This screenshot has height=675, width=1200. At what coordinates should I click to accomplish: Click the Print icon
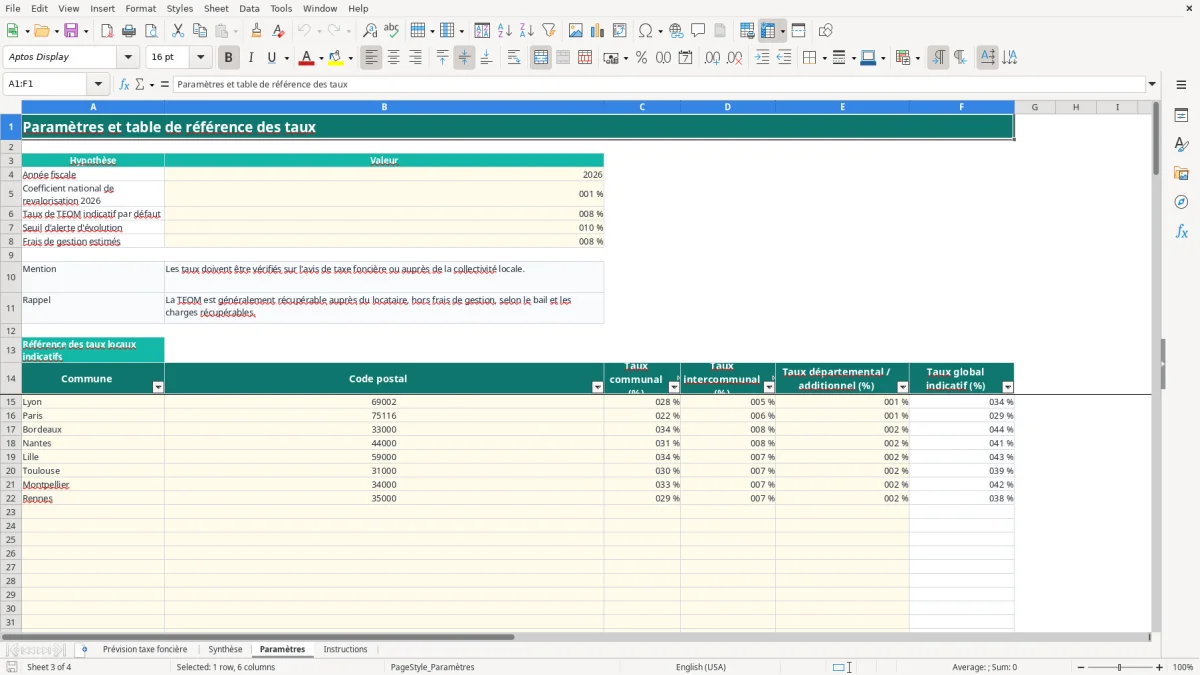tap(129, 31)
